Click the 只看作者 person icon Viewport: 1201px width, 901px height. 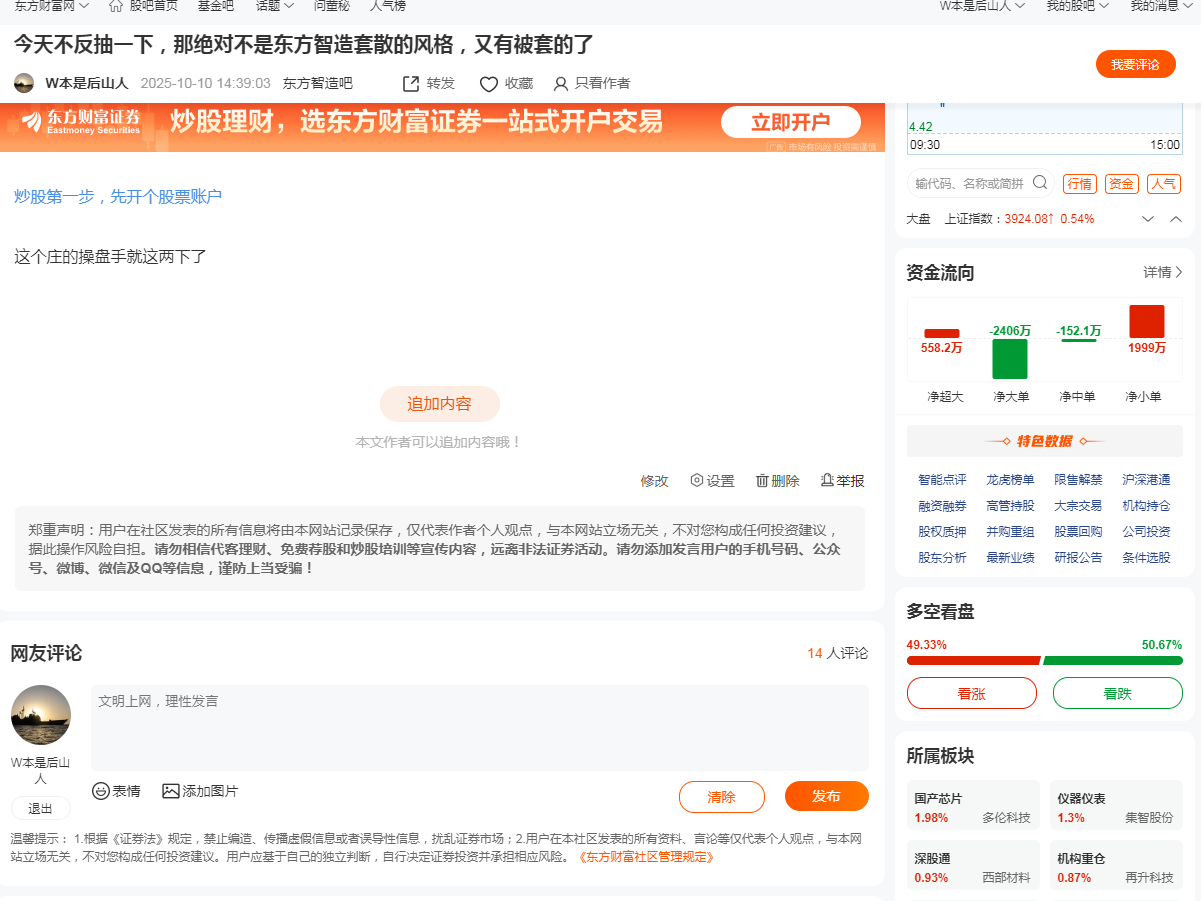click(561, 84)
